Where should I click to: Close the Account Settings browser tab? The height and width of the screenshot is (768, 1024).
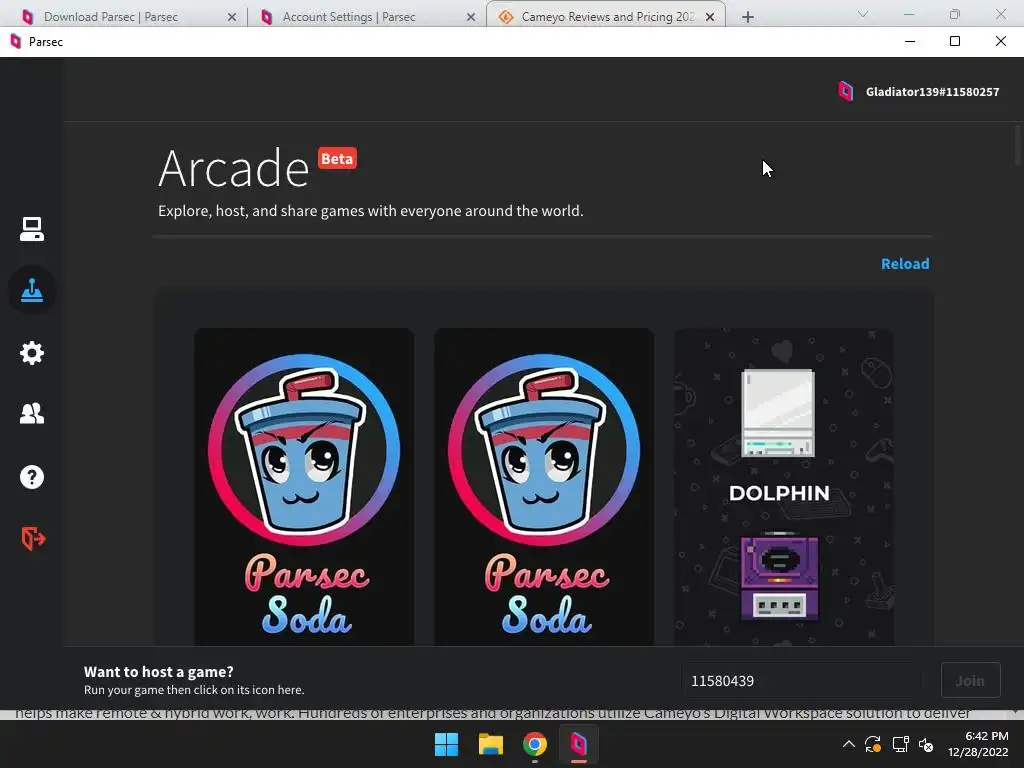470,18
